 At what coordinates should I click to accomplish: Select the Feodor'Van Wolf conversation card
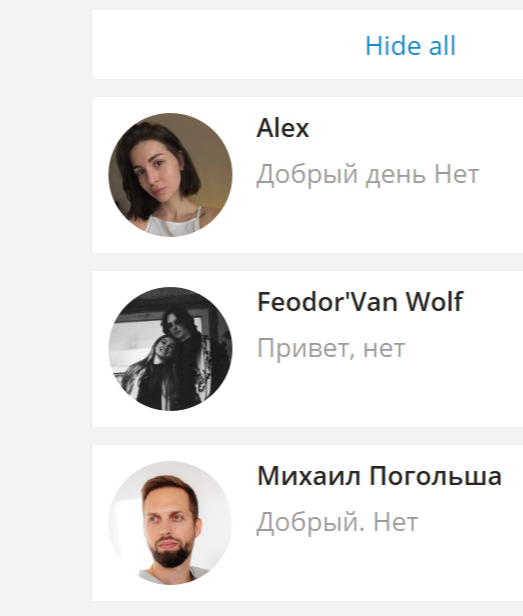308,349
